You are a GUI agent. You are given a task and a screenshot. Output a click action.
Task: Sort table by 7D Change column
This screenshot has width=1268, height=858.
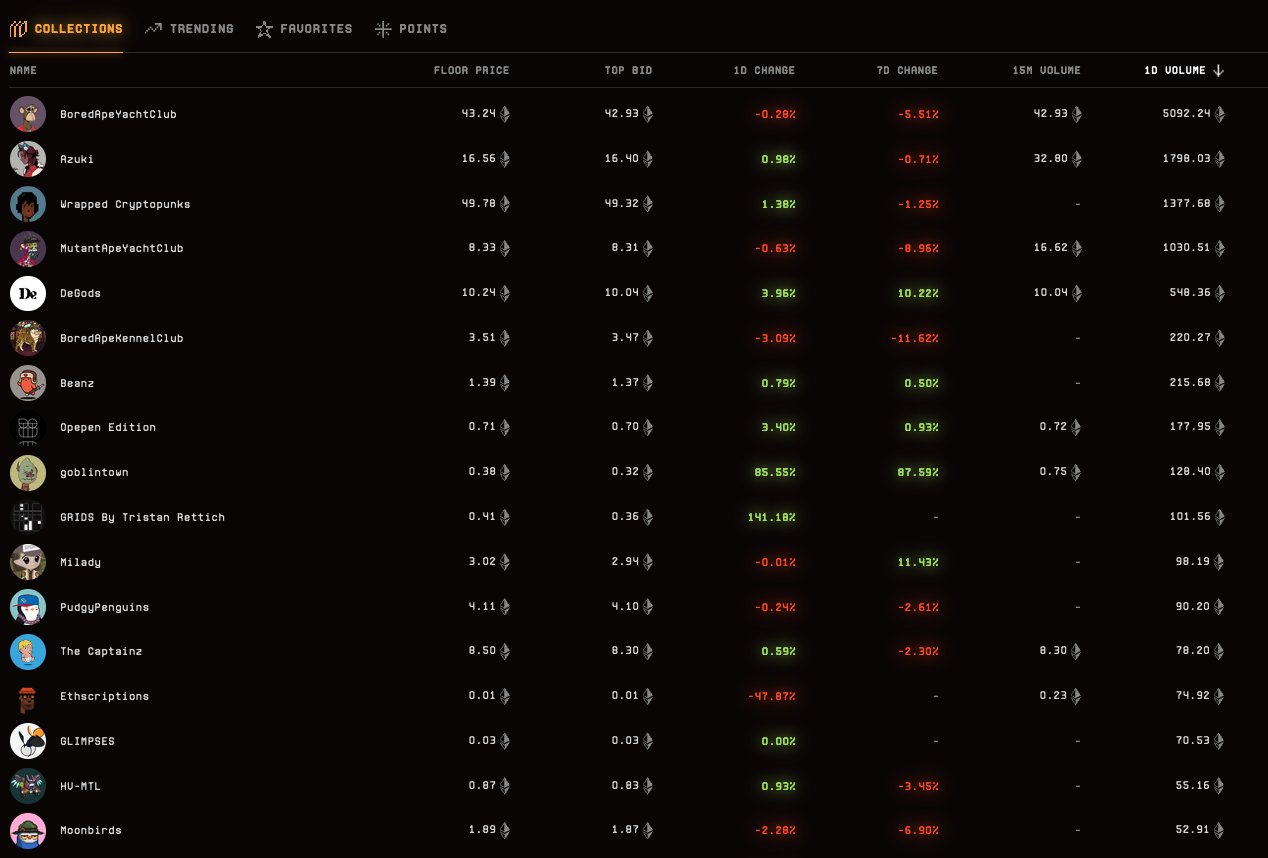(x=906, y=71)
